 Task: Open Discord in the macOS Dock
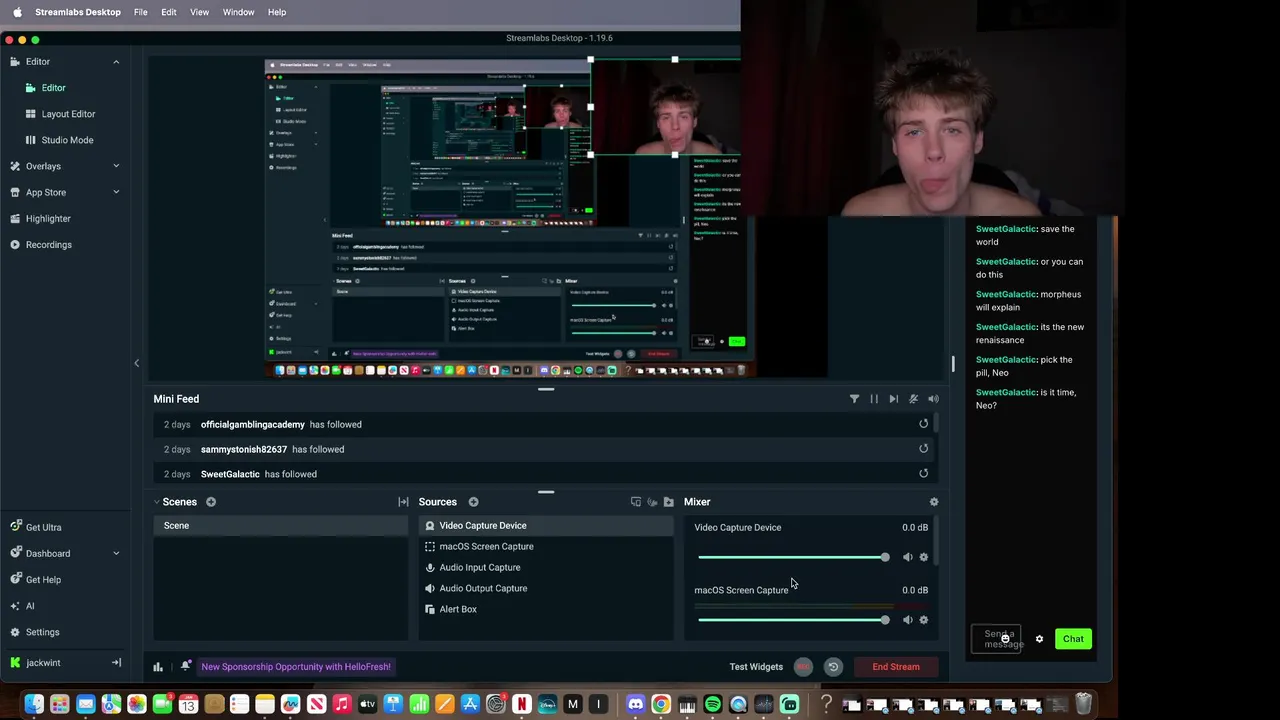[635, 705]
